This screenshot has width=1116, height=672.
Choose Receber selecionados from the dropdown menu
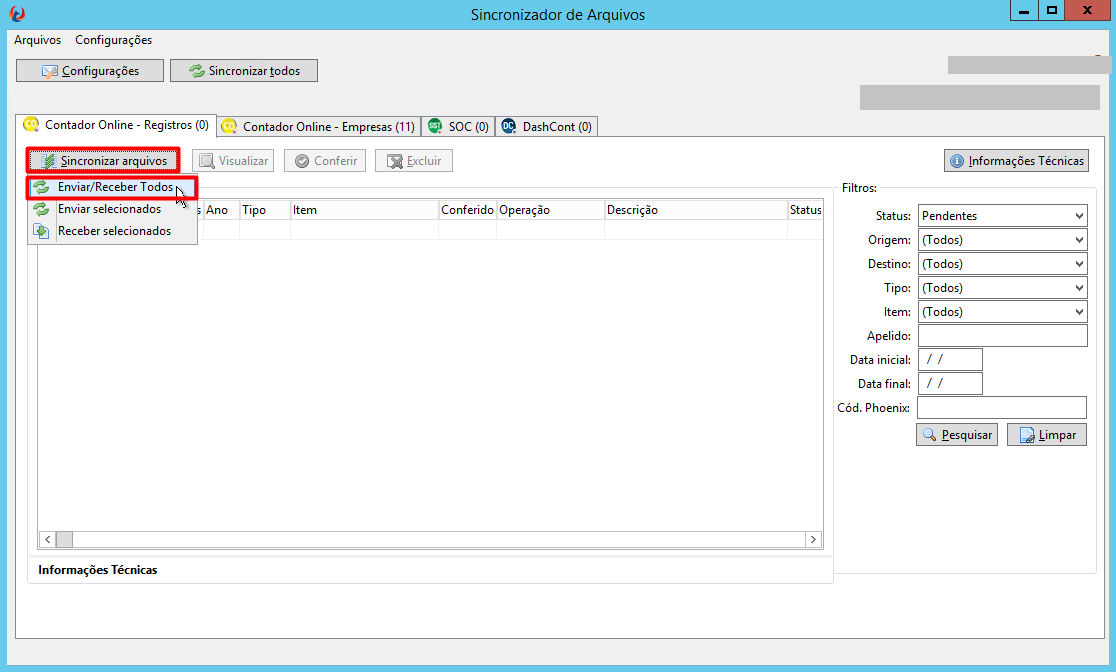[112, 231]
